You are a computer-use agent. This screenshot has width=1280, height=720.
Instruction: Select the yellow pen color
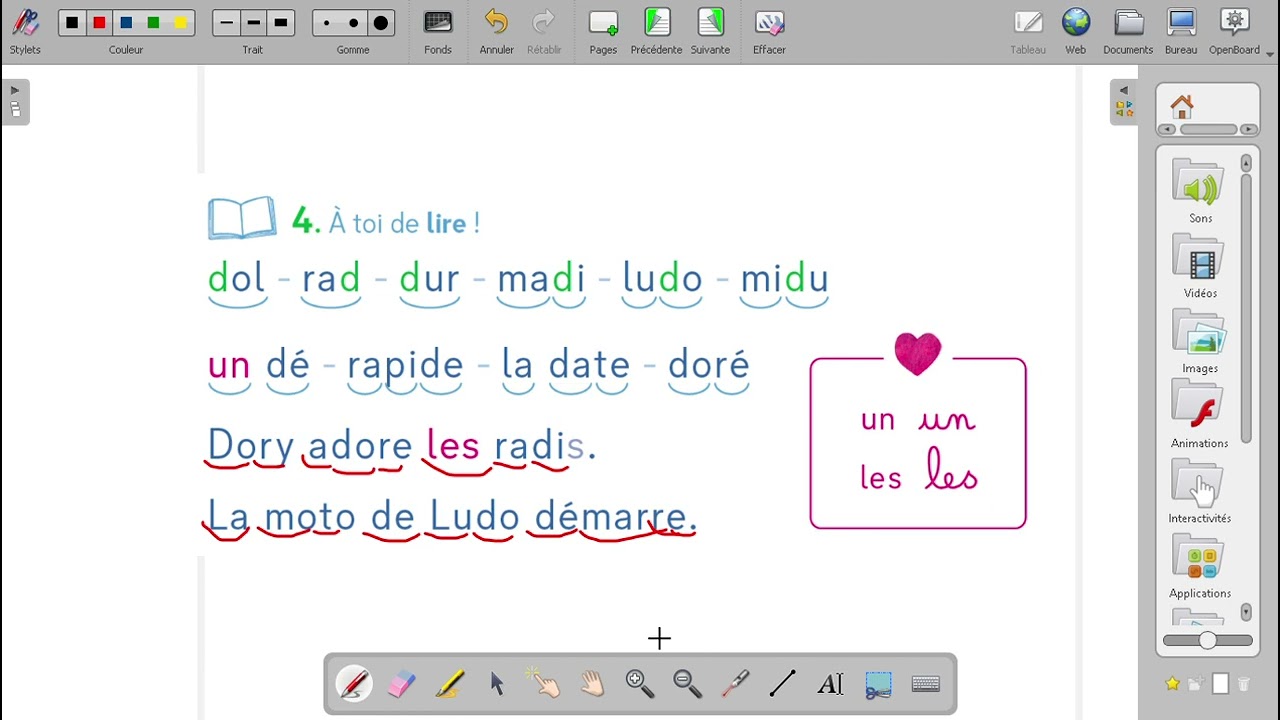coord(180,23)
